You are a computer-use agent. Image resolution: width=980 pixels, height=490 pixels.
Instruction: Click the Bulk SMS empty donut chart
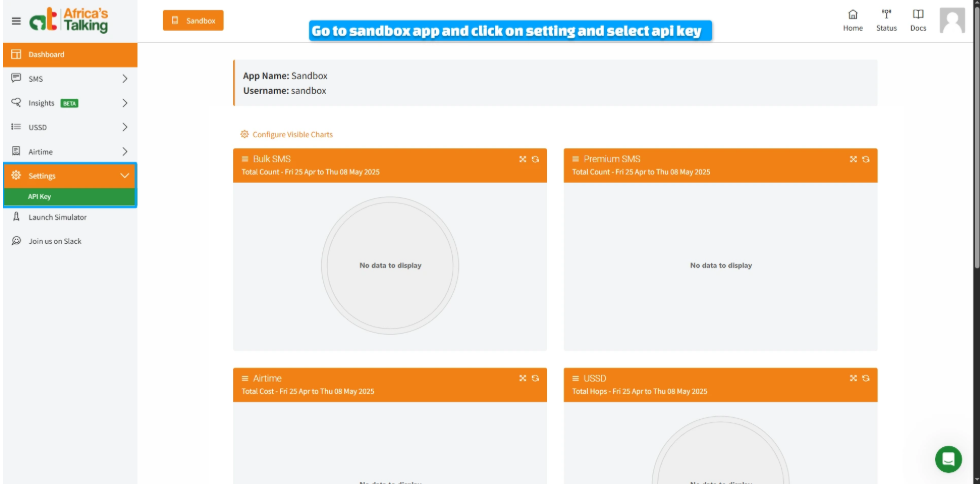pyautogui.click(x=390, y=266)
